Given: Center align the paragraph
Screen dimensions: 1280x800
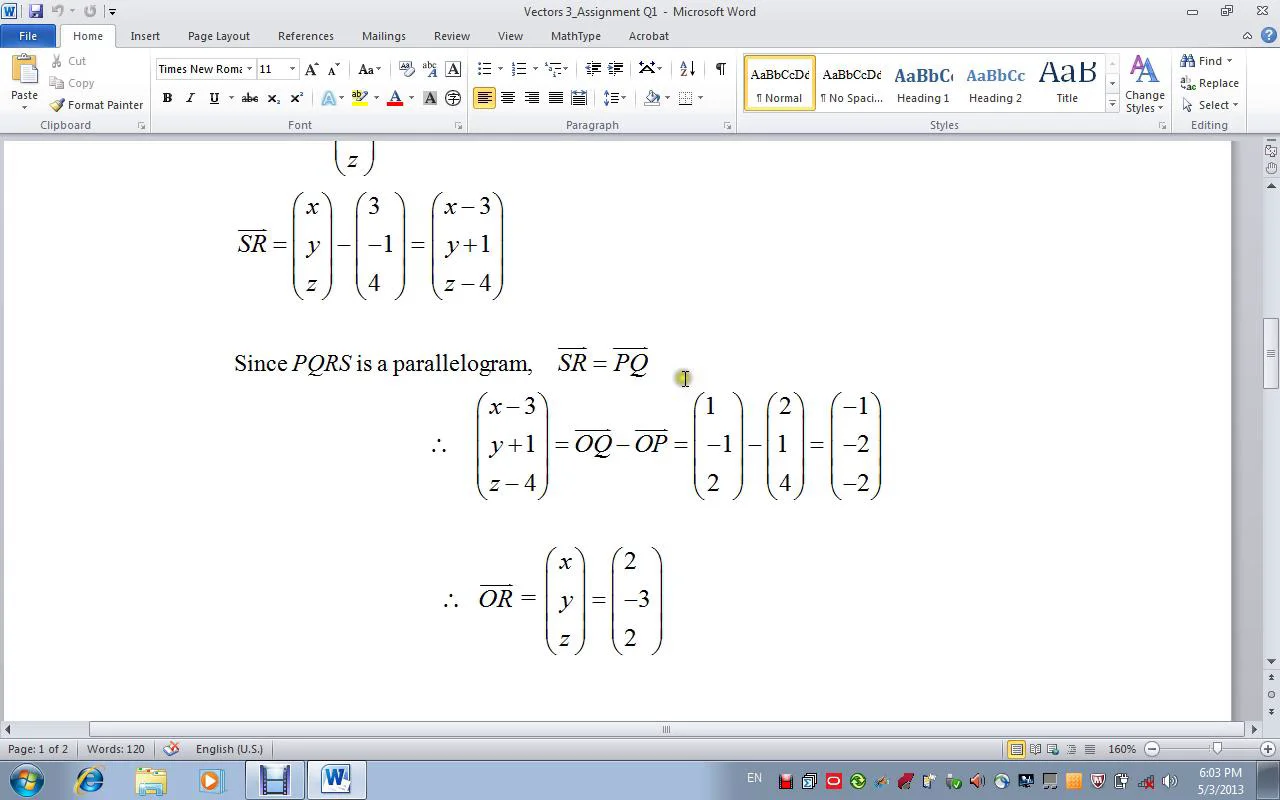Looking at the screenshot, I should click(x=508, y=98).
